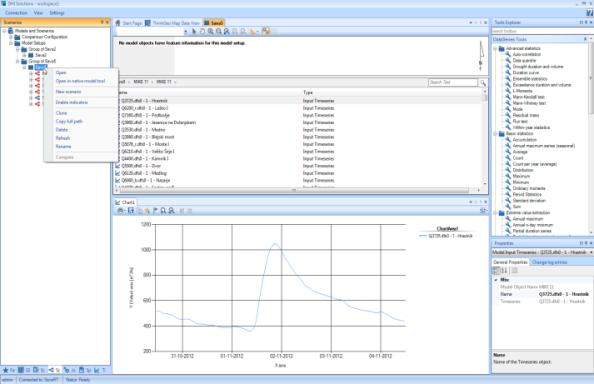Open the View menu
This screenshot has width=594, height=384.
click(x=38, y=13)
